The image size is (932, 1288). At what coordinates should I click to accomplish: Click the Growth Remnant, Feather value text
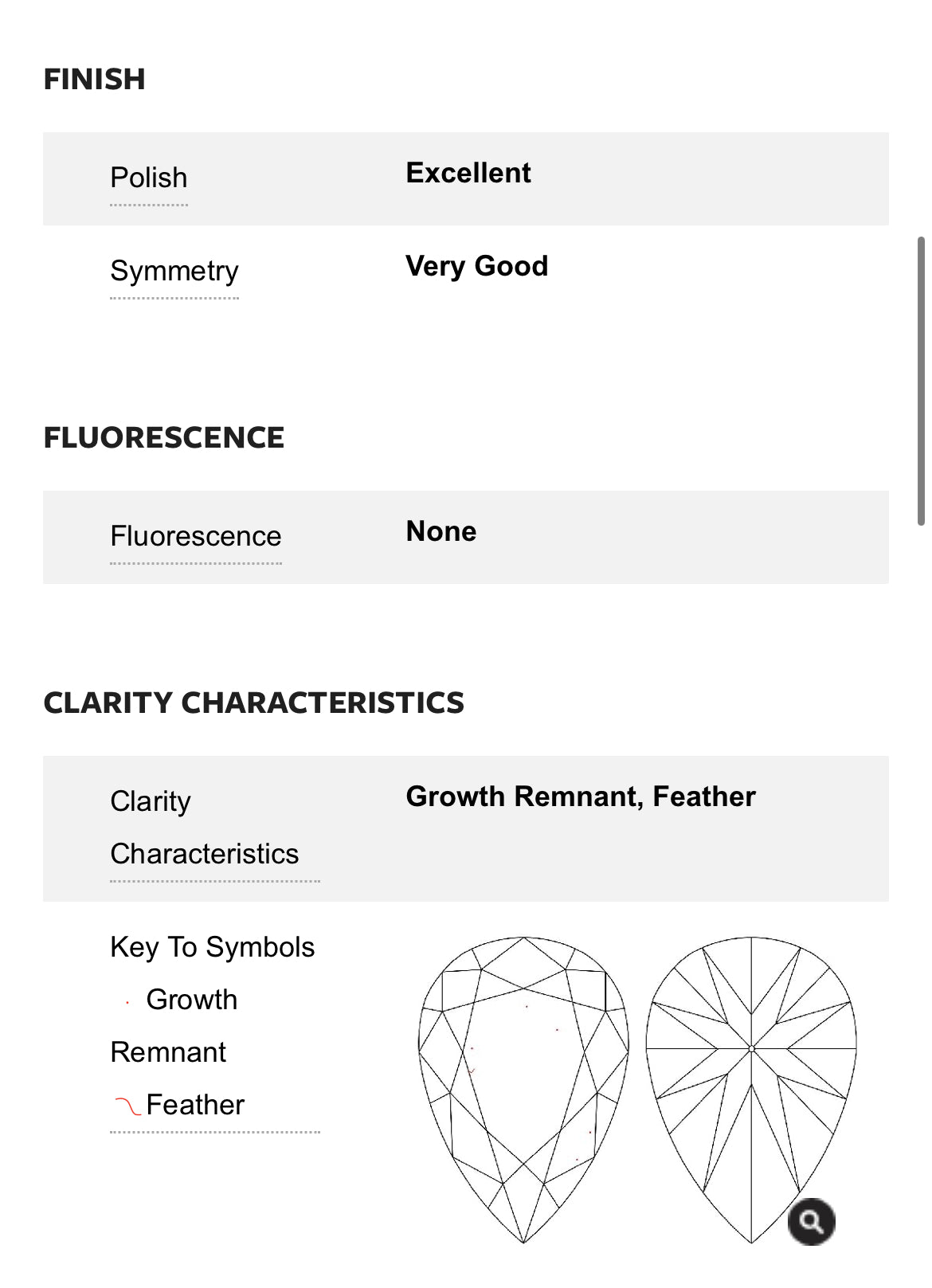581,797
